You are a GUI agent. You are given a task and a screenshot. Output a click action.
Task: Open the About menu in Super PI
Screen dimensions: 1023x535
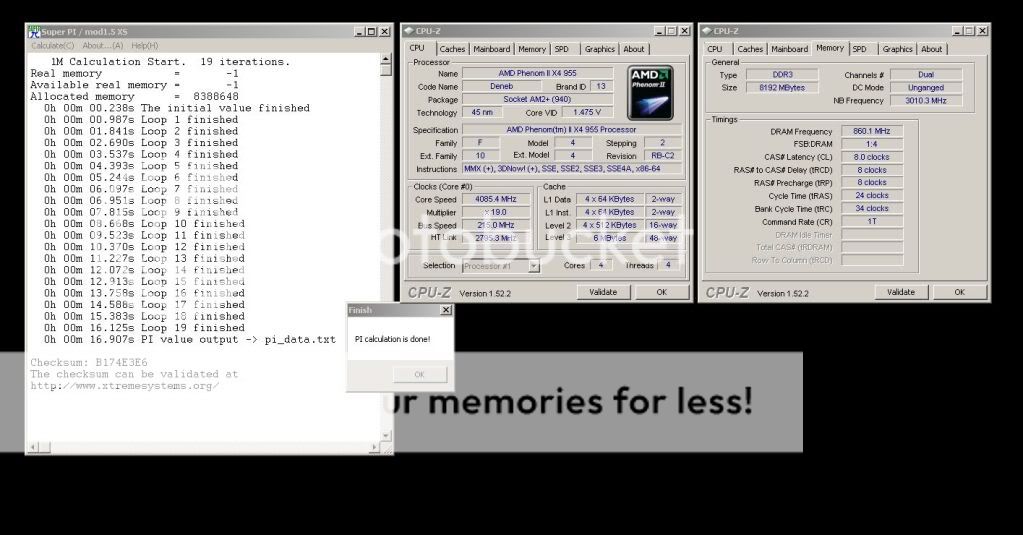102,46
